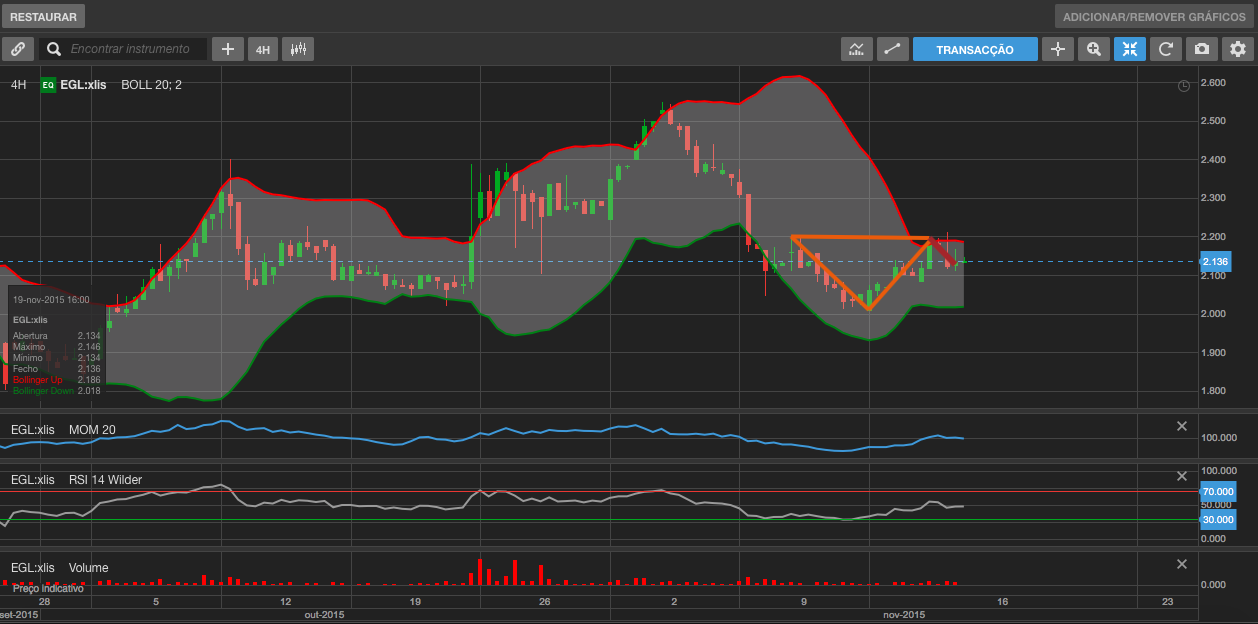
Task: Open the candlestick chart type menu
Action: (298, 49)
